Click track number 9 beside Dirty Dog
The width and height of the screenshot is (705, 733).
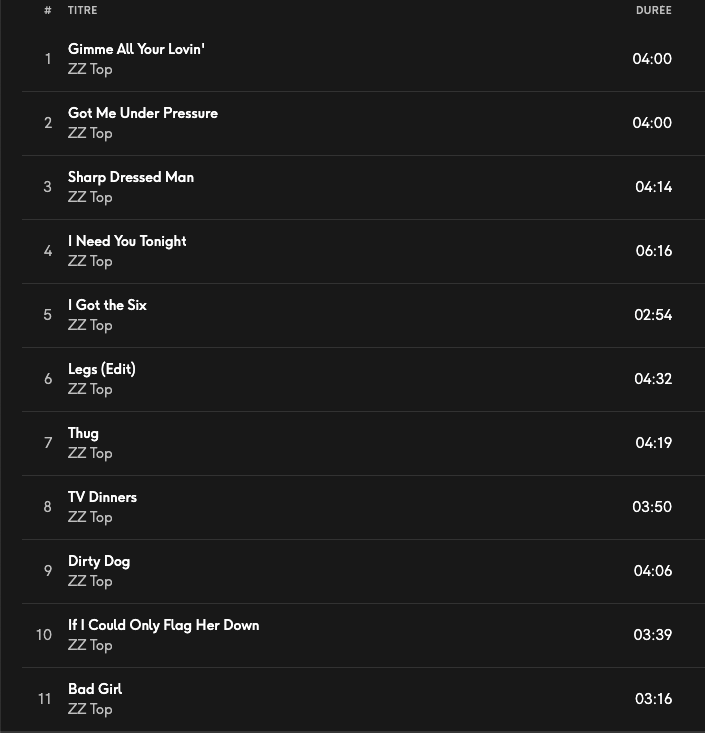pyautogui.click(x=47, y=571)
